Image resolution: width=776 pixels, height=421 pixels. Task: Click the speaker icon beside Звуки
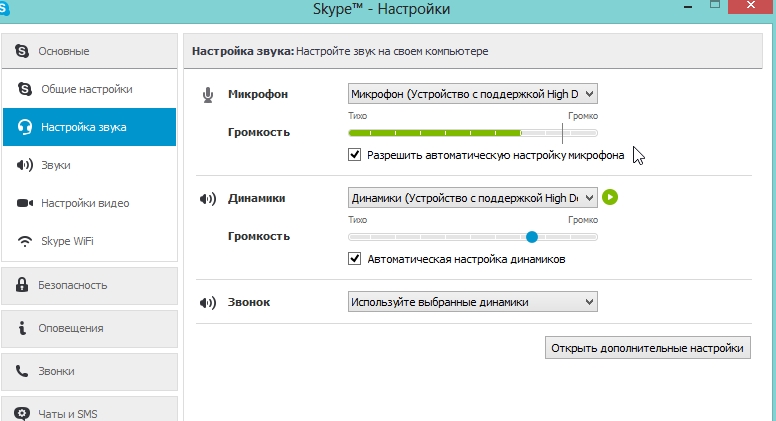25,165
